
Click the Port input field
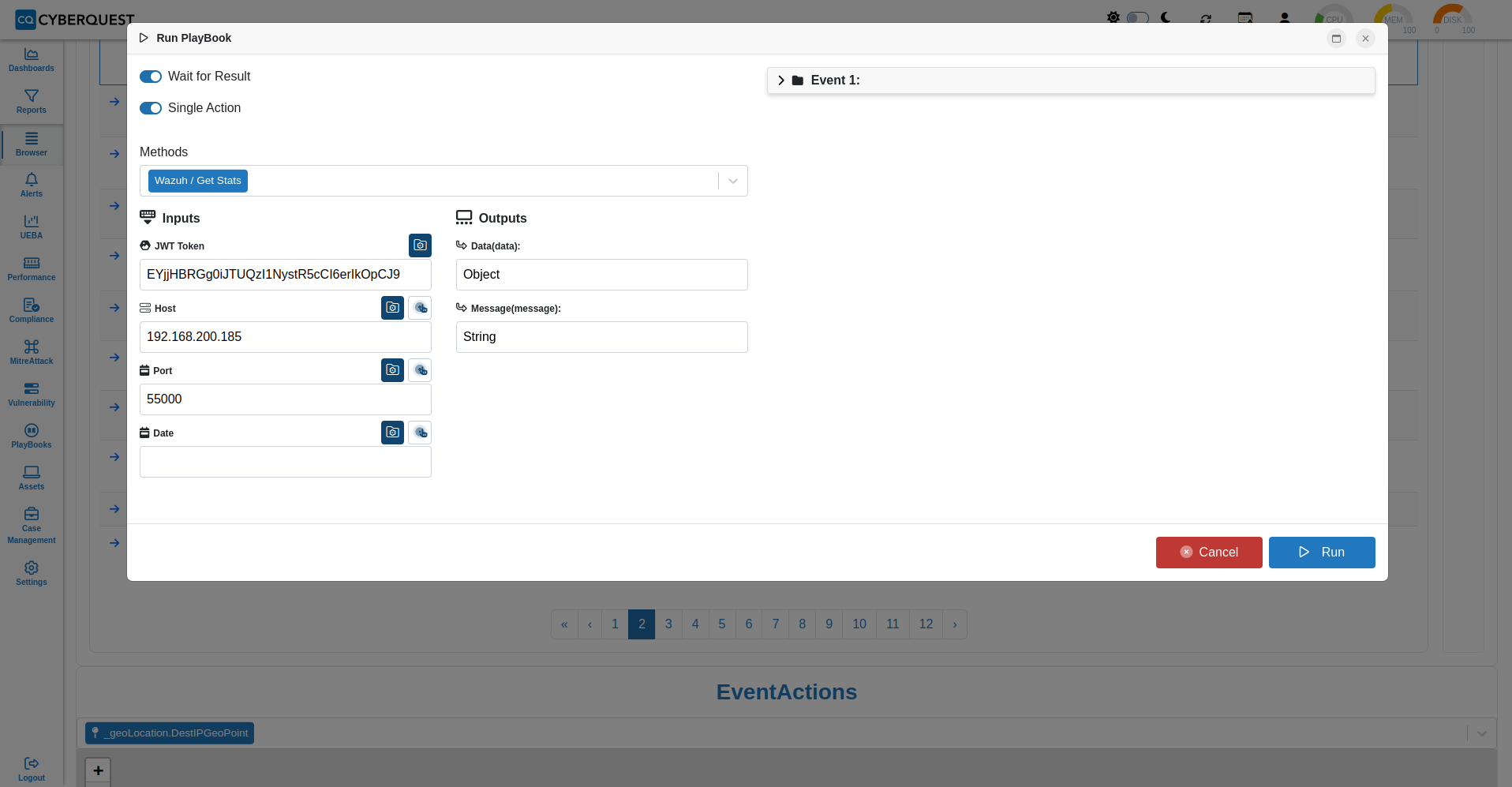coord(286,399)
